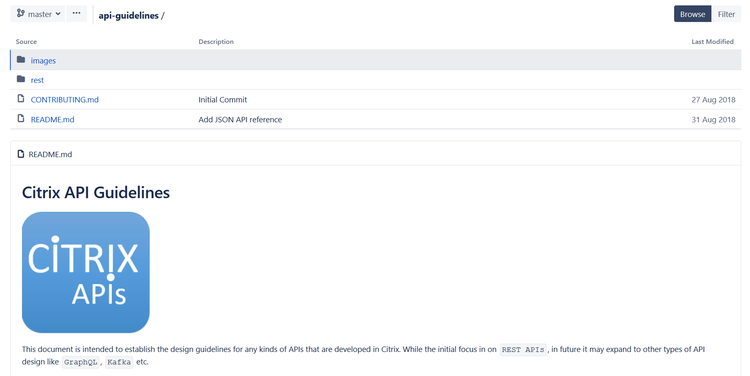Click the Kafka code snippet
Screen dimensions: 750x376
coord(119,362)
